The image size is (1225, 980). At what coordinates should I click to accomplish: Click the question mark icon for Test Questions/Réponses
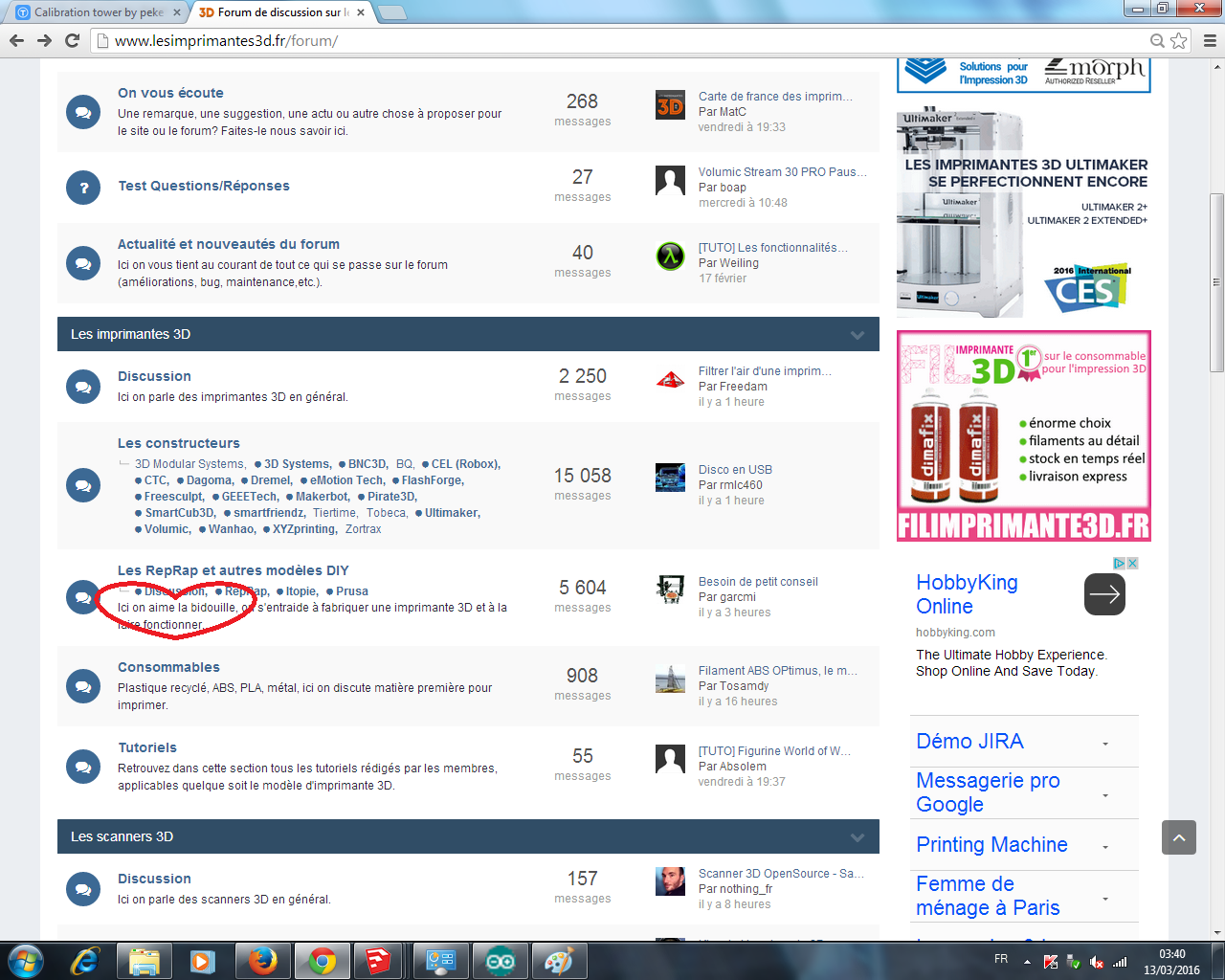pyautogui.click(x=83, y=188)
